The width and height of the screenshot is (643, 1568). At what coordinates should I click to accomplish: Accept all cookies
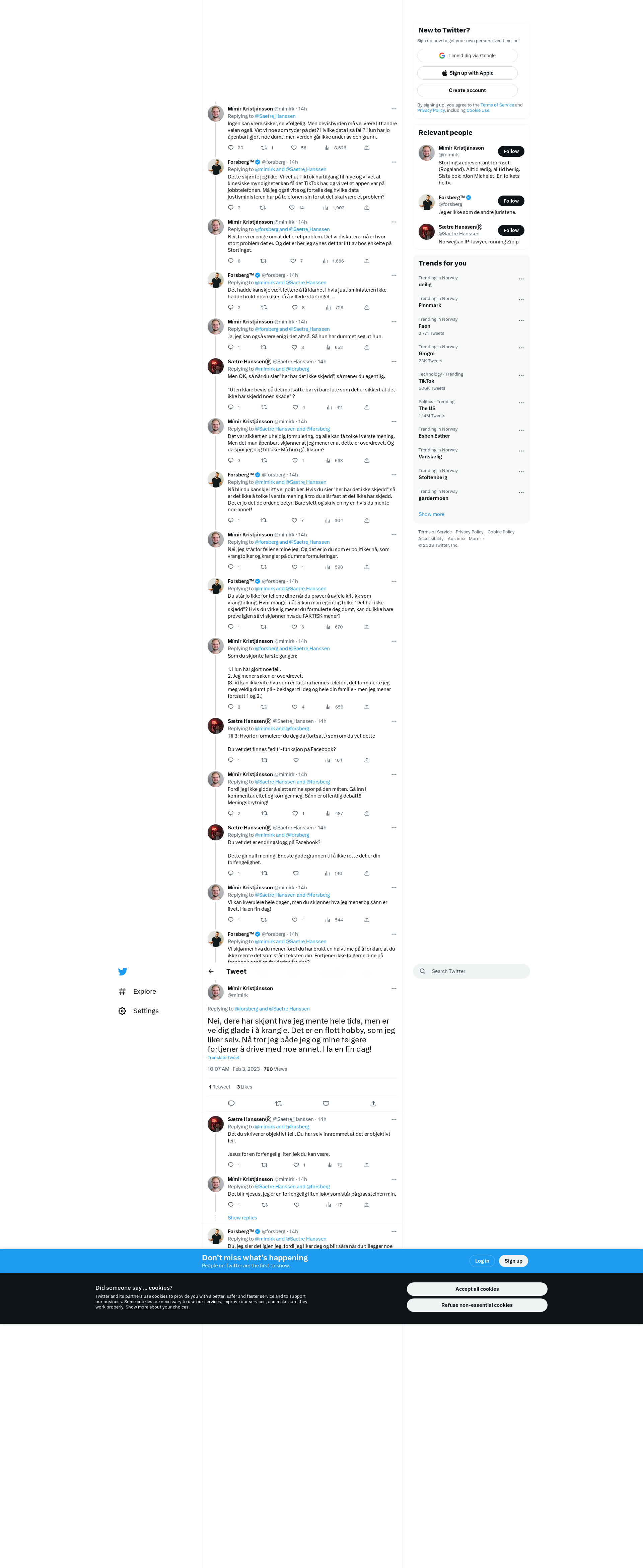[477, 1289]
